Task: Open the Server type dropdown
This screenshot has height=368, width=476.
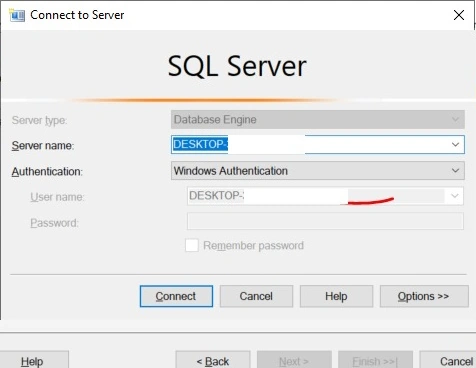Action: coord(318,120)
